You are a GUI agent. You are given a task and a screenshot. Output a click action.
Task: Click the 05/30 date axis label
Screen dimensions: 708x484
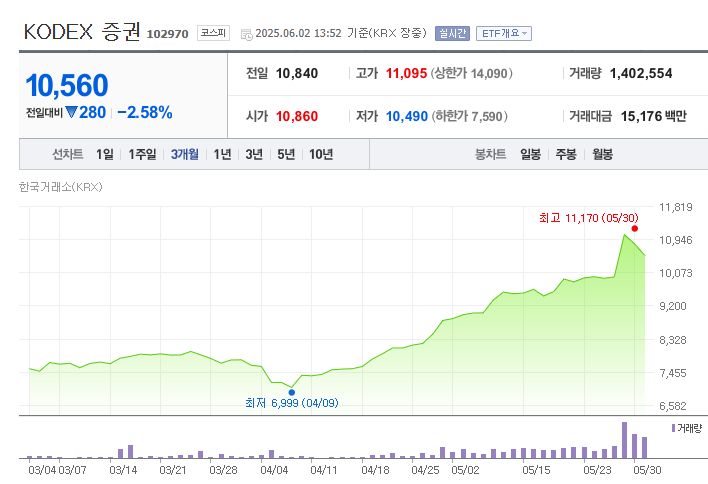click(x=647, y=470)
